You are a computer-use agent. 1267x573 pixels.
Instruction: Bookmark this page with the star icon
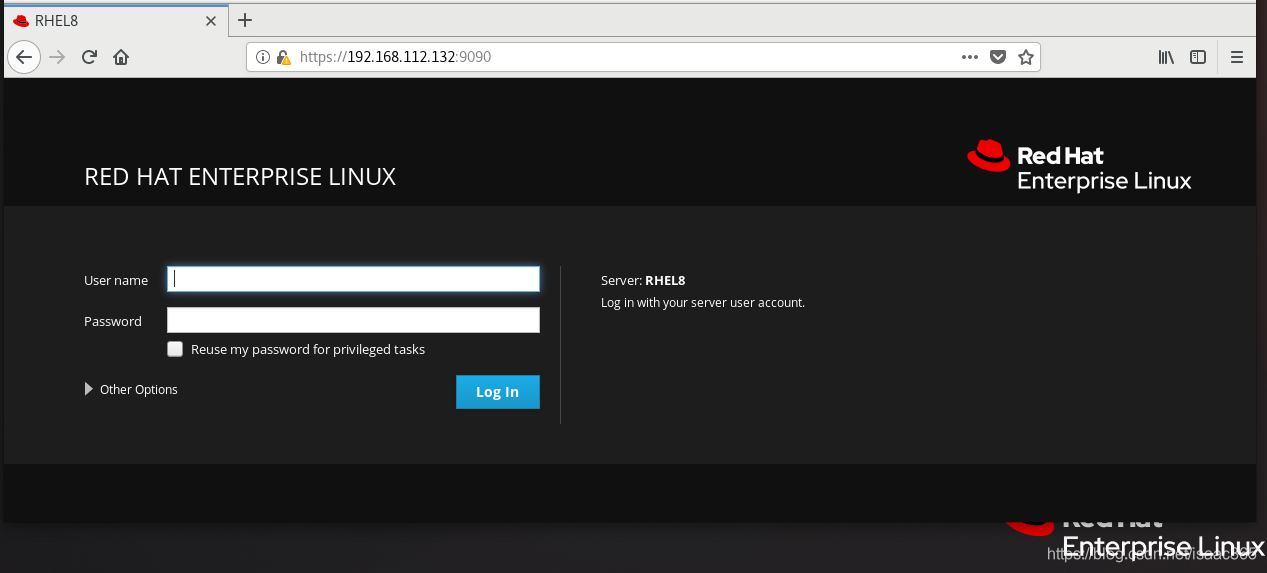tap(1025, 57)
